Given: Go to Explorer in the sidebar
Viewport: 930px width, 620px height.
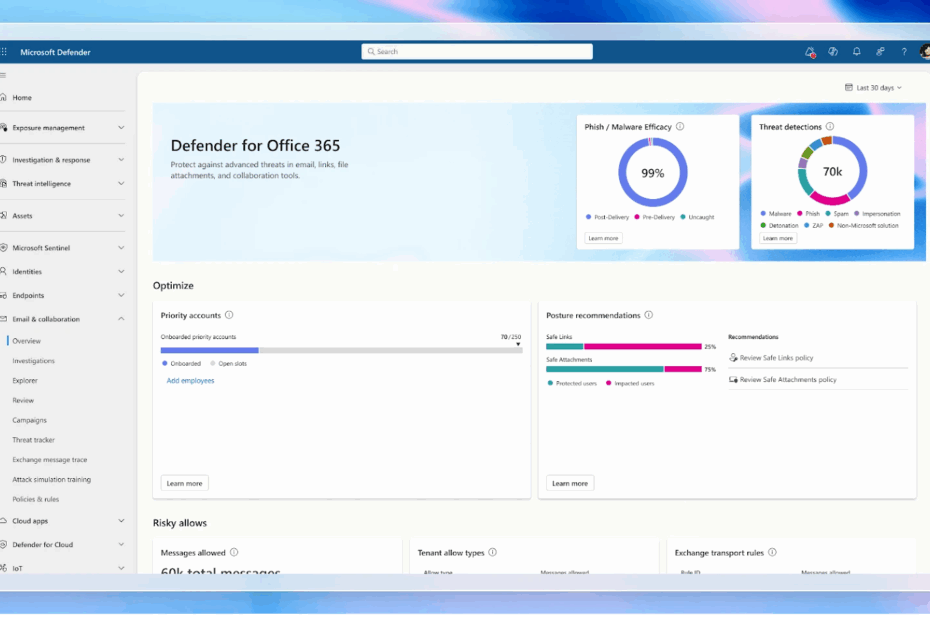Looking at the screenshot, I should click(x=25, y=381).
